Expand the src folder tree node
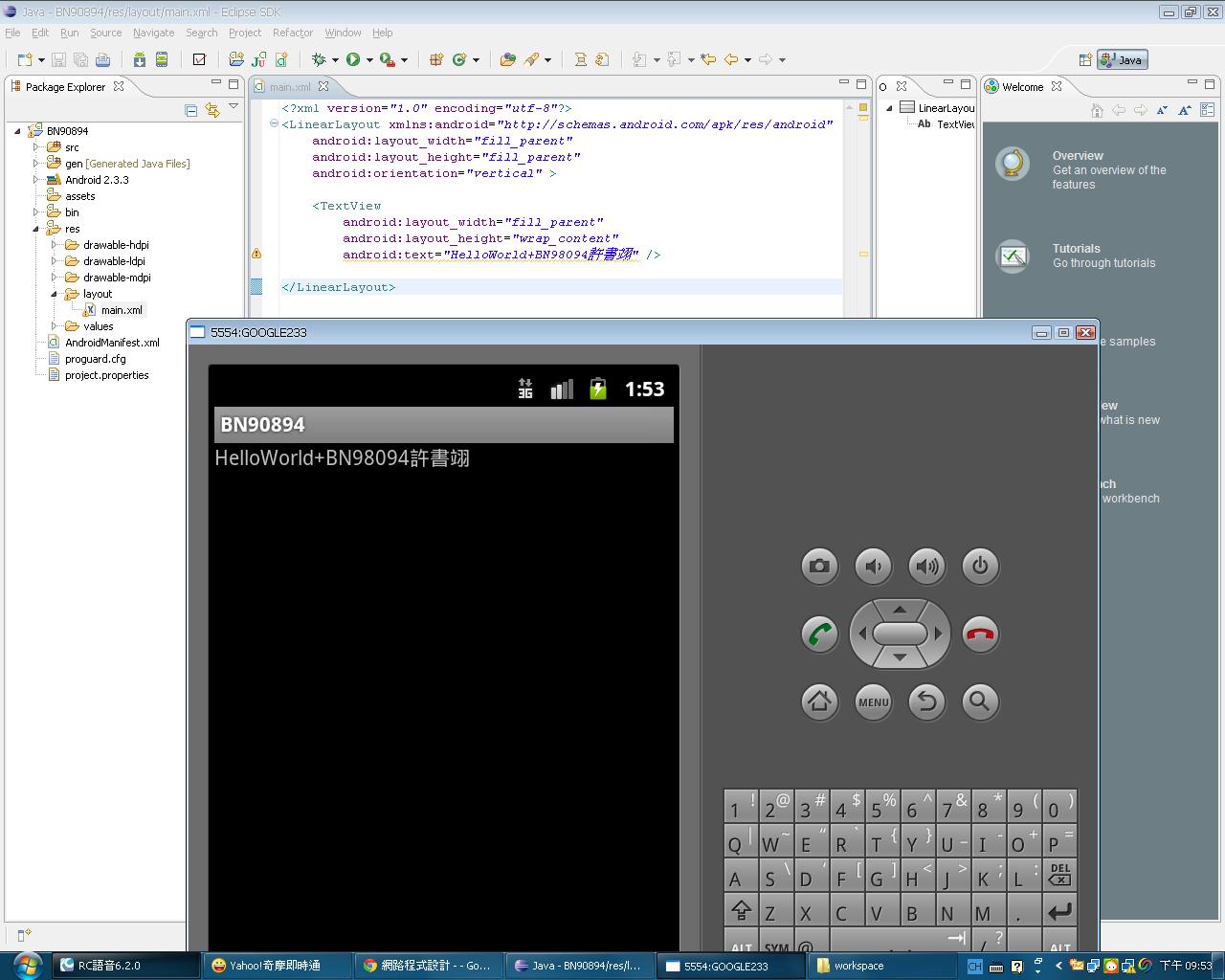 (36, 147)
